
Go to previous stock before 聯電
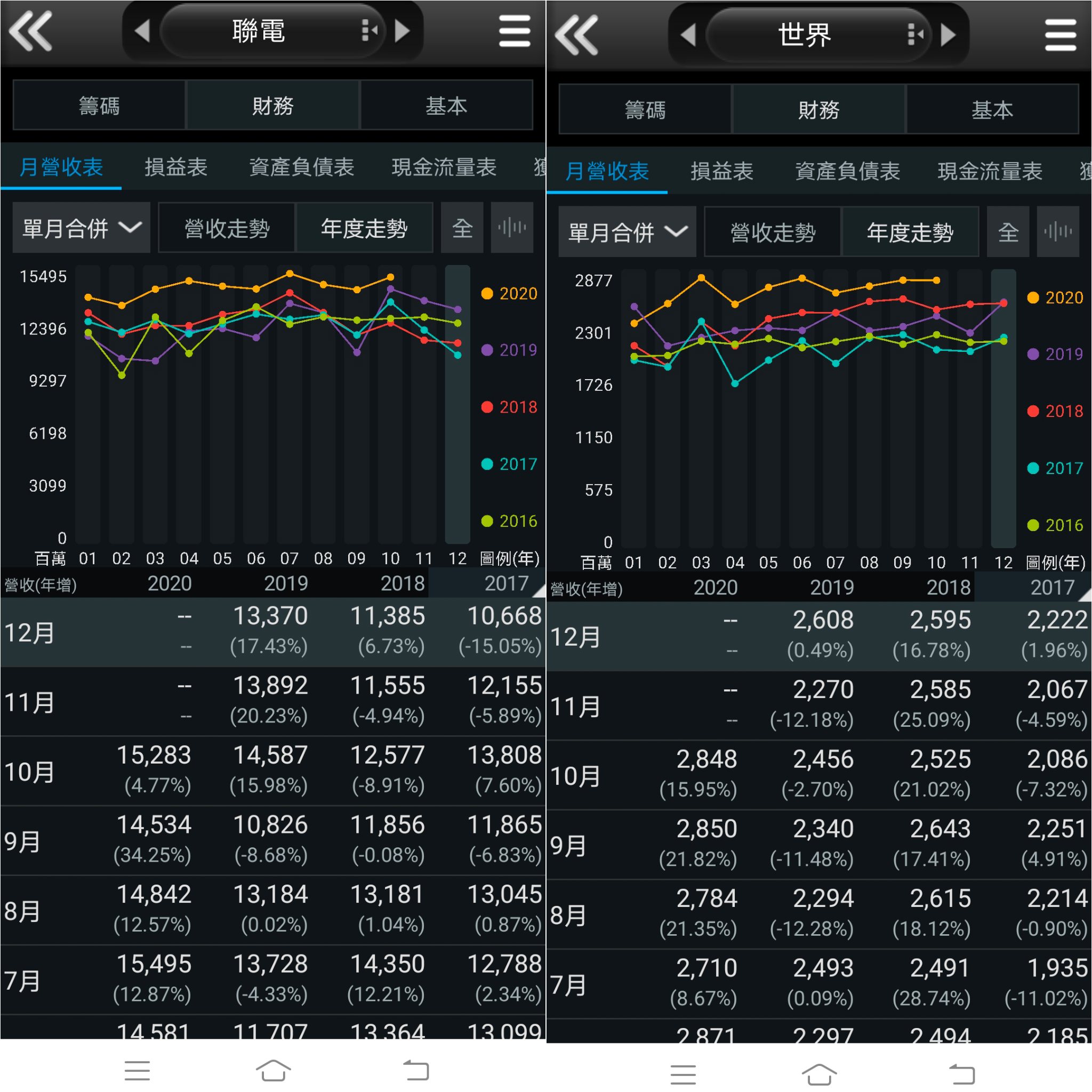coord(142,30)
